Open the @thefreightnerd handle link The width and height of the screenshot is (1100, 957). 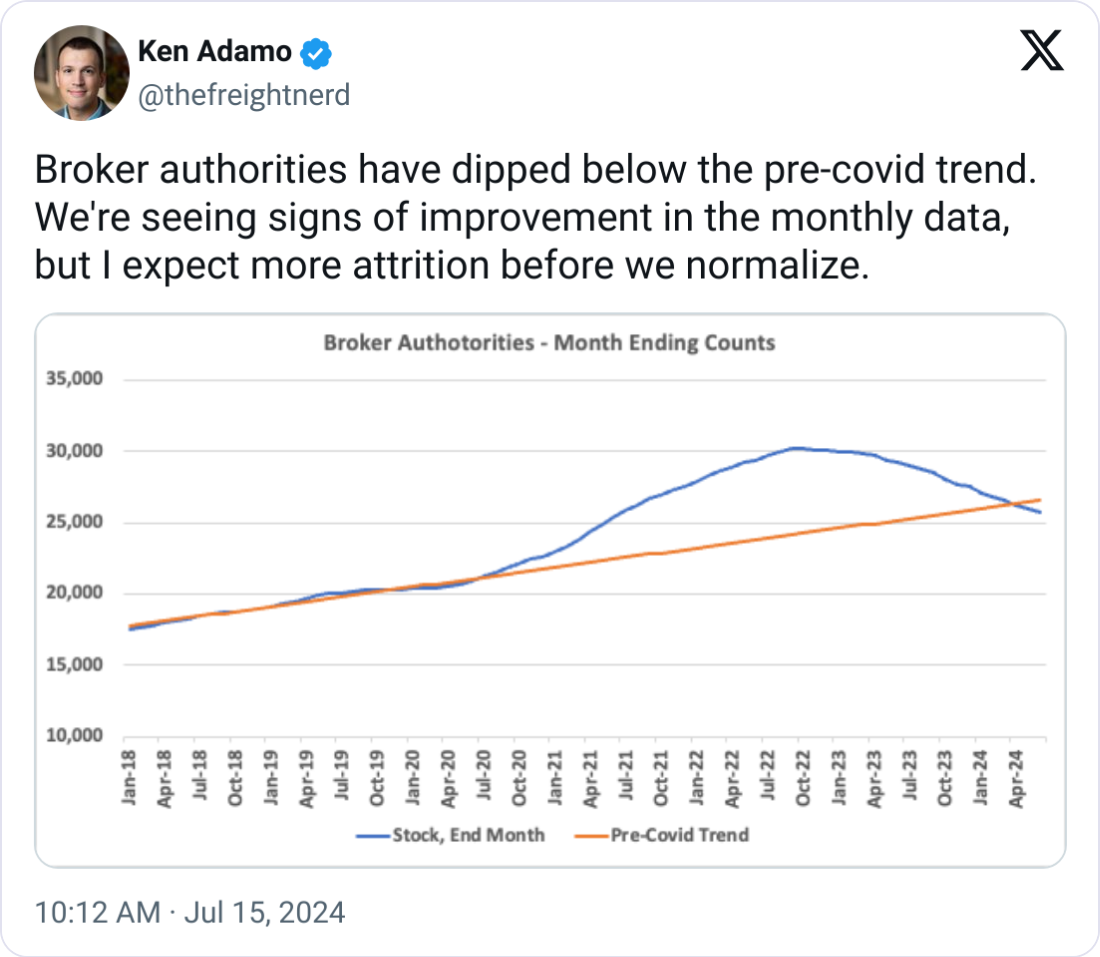[242, 95]
